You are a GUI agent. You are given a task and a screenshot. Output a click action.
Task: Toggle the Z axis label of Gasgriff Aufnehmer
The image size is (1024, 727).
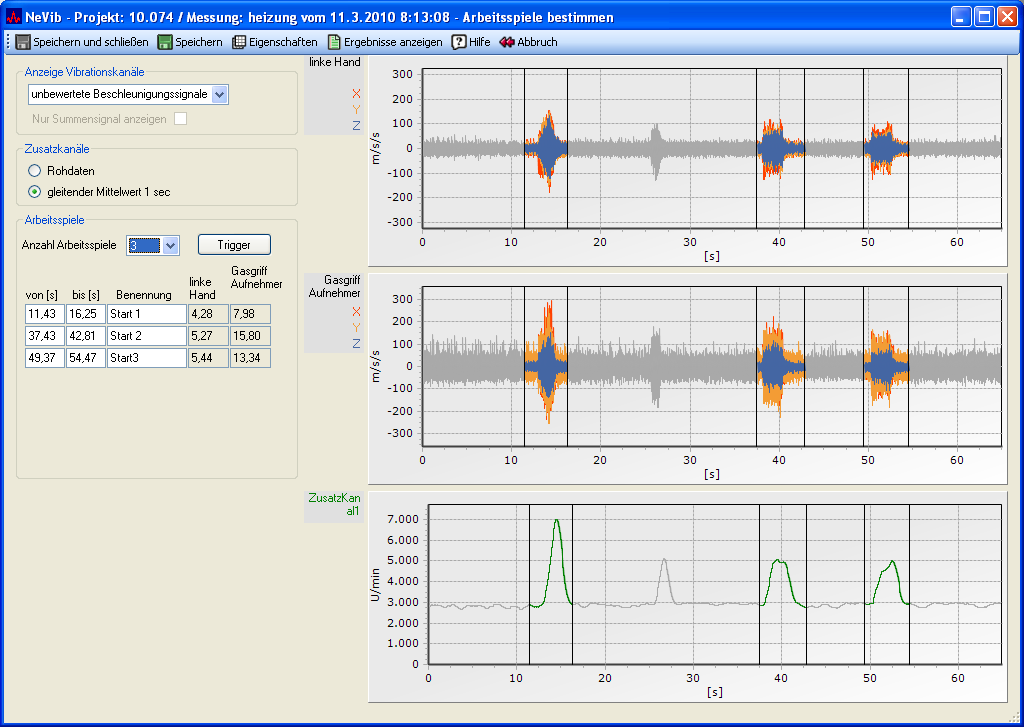pos(356,344)
